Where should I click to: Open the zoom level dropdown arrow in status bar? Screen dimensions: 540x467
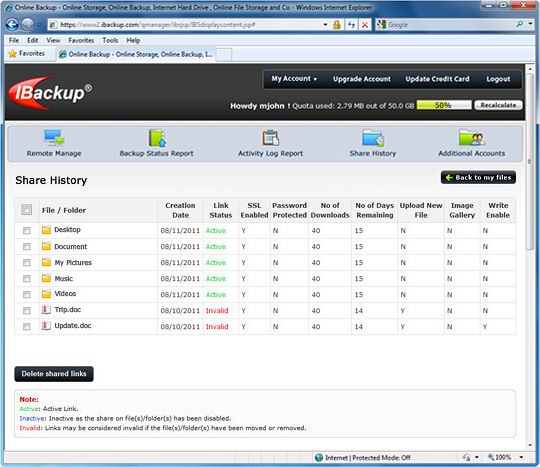tap(521, 457)
